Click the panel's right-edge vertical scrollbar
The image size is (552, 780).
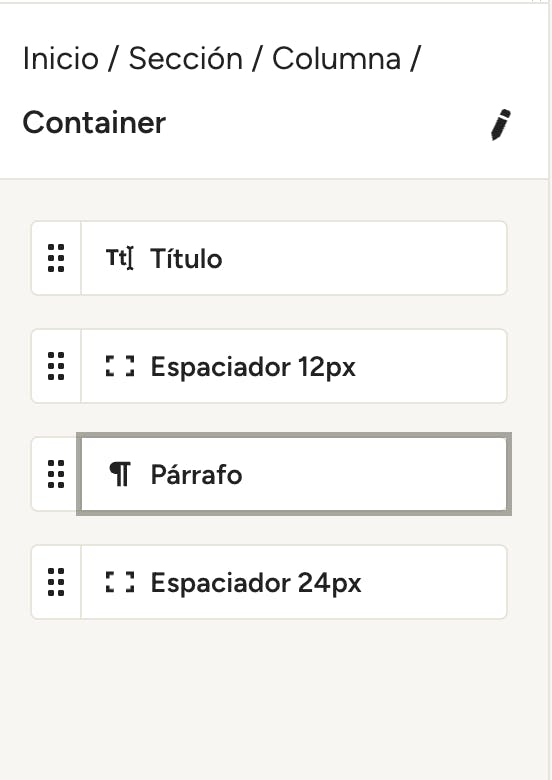(x=550, y=390)
